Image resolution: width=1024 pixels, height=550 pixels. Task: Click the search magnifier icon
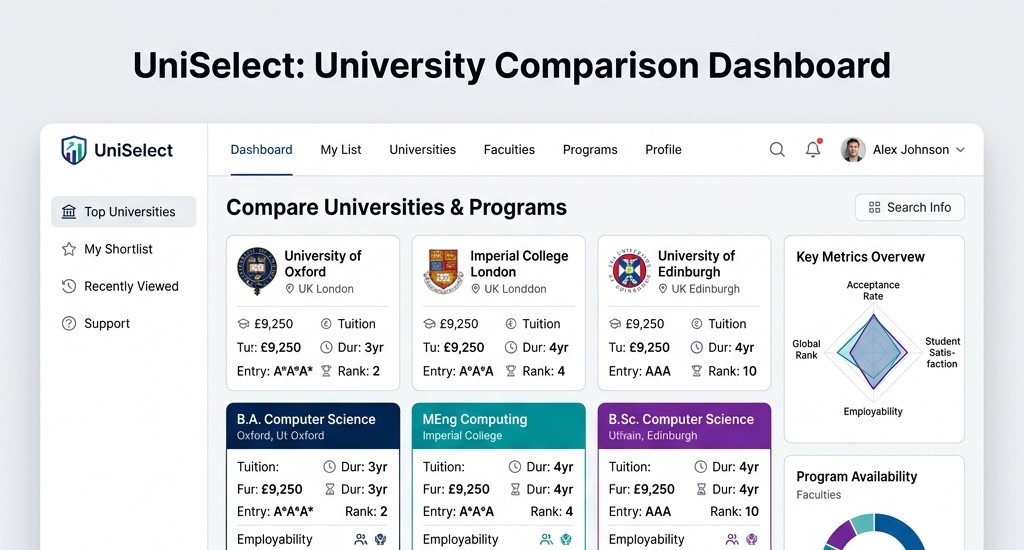(776, 150)
